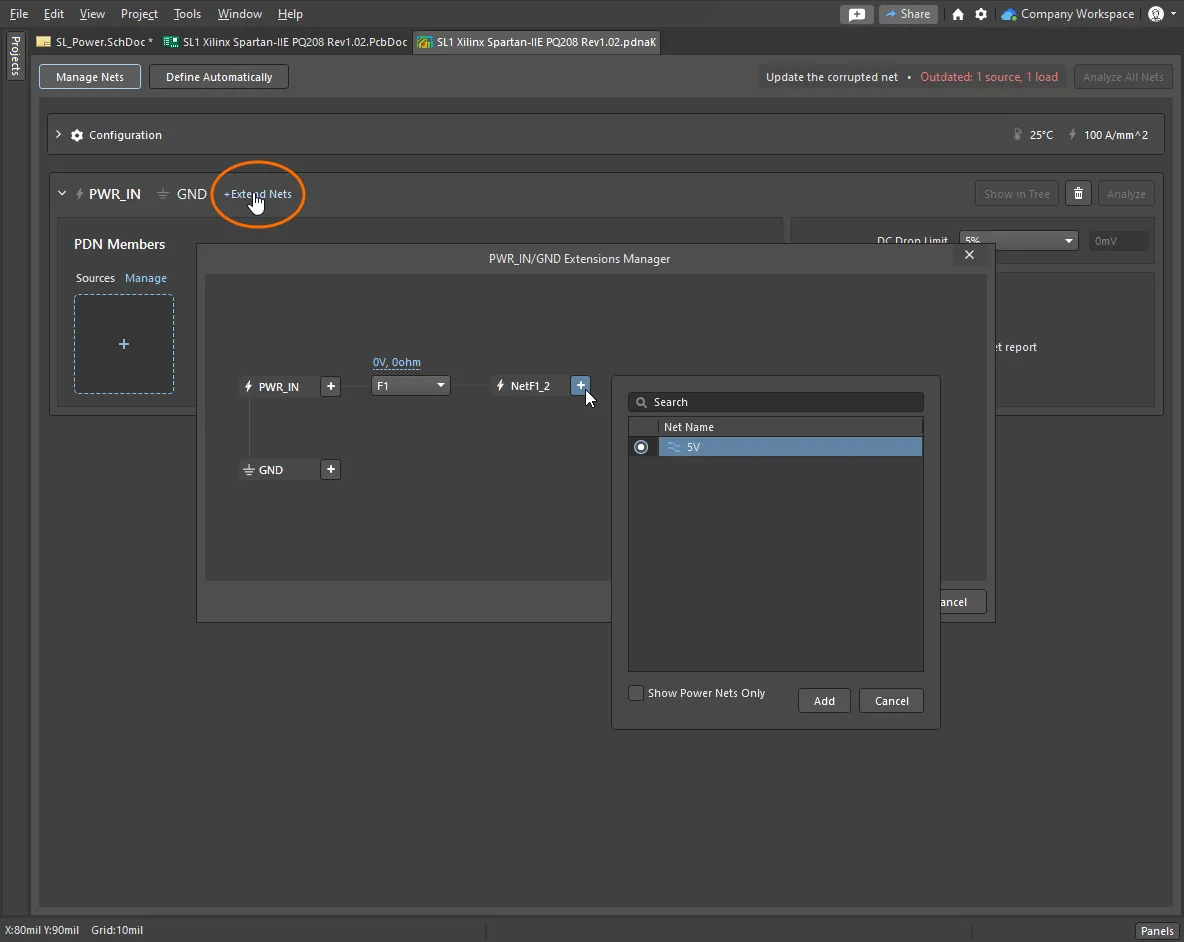Screen dimensions: 1184x942
Task: Expand the Configuration section
Action: click(59, 135)
